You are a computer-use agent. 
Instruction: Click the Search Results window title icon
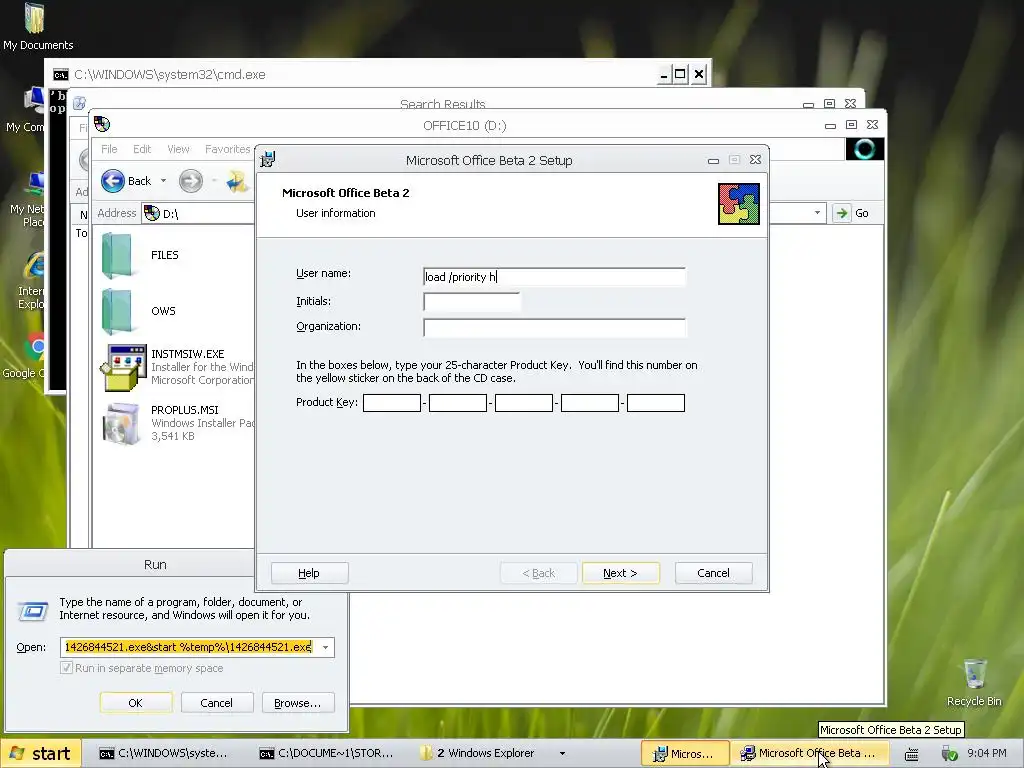(x=80, y=103)
